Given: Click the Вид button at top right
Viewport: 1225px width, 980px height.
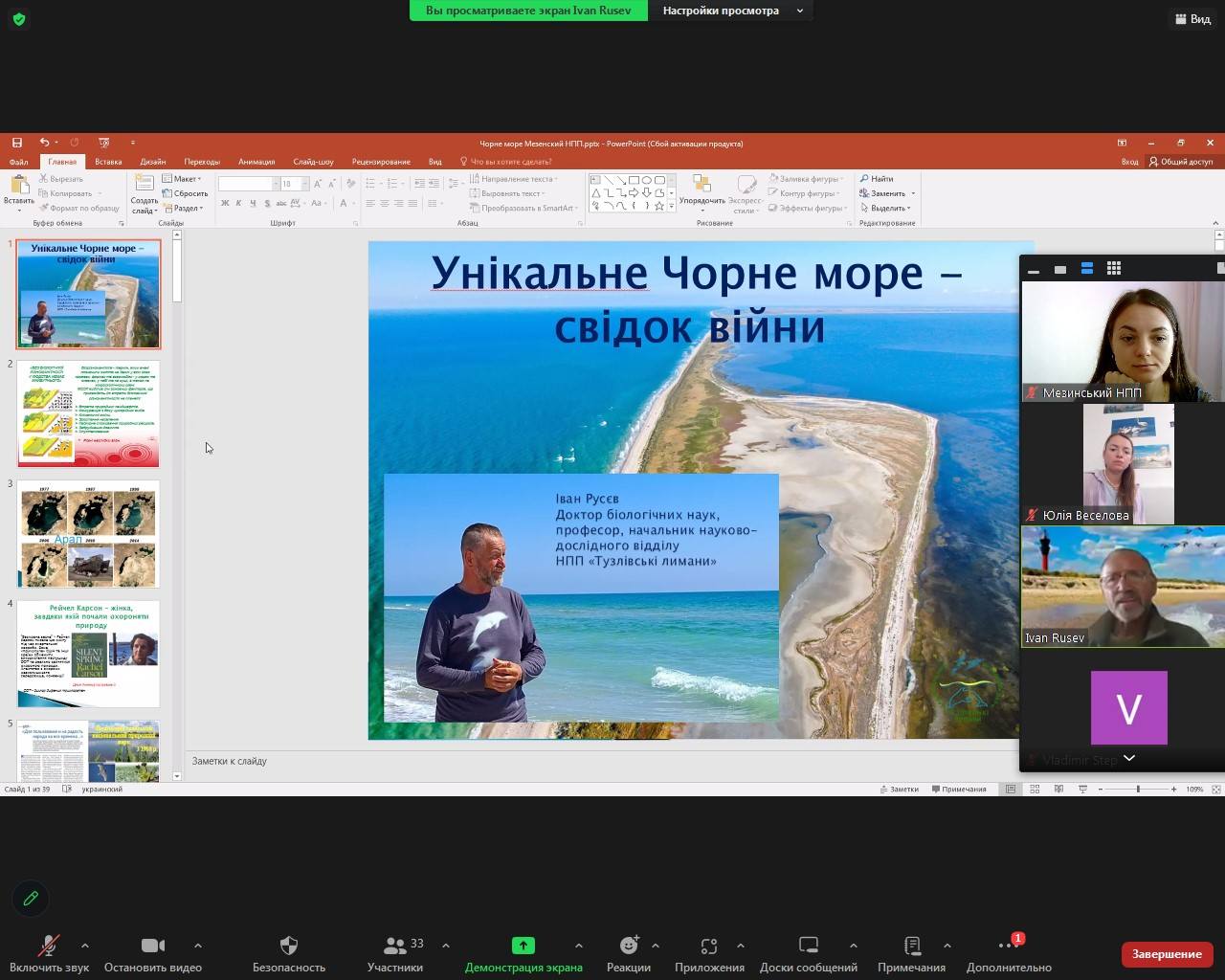Looking at the screenshot, I should (x=1192, y=18).
